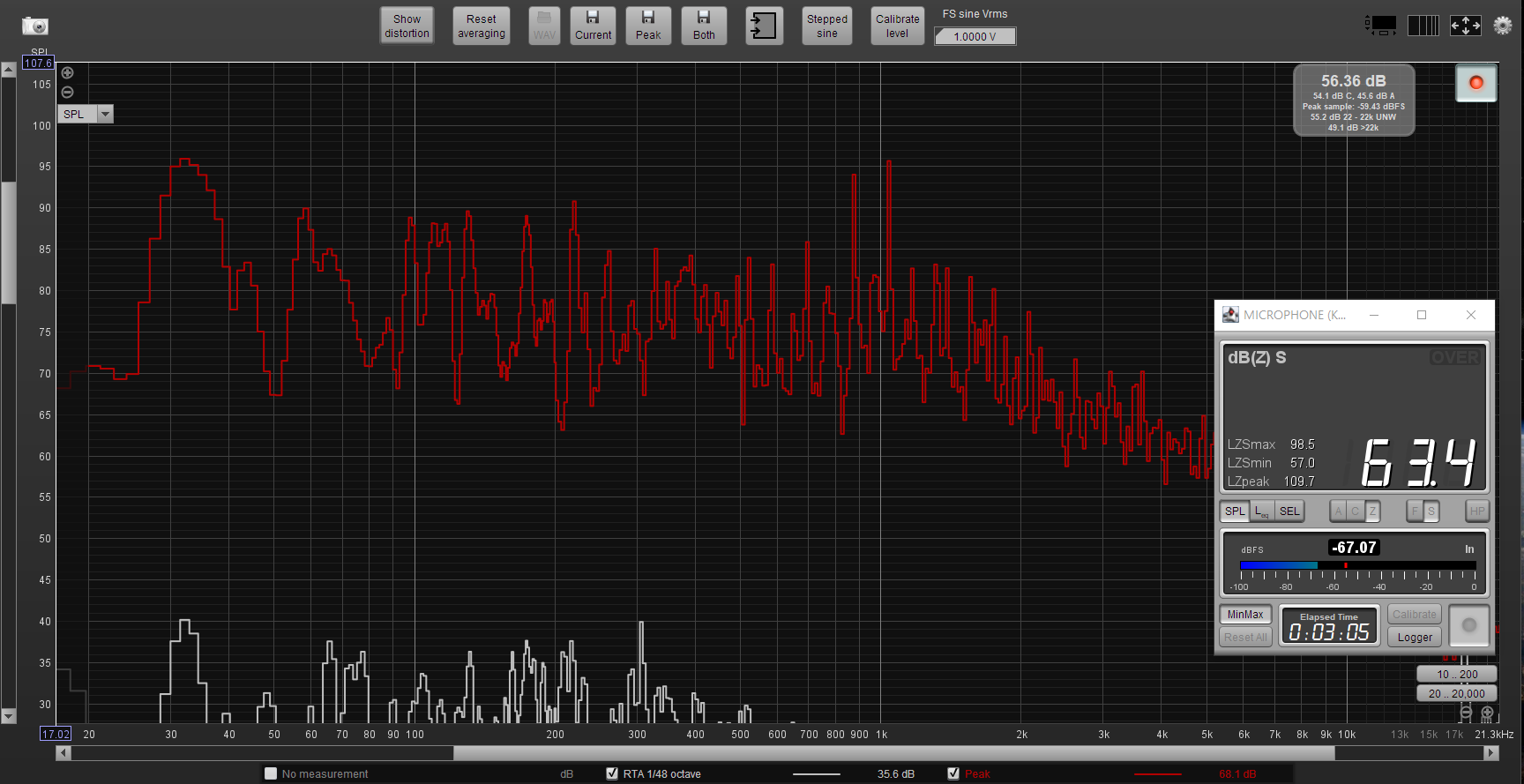Click horizontal scrollbar left arrow

click(63, 753)
